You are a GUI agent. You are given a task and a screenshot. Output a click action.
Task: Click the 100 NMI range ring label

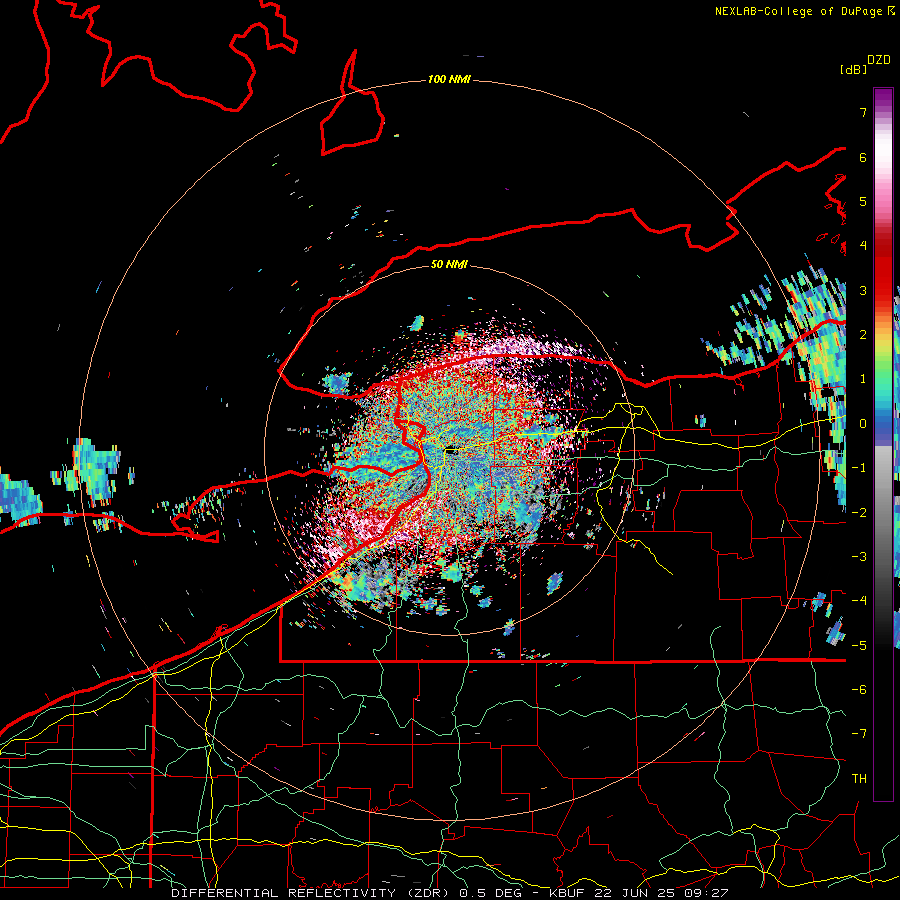(449, 79)
